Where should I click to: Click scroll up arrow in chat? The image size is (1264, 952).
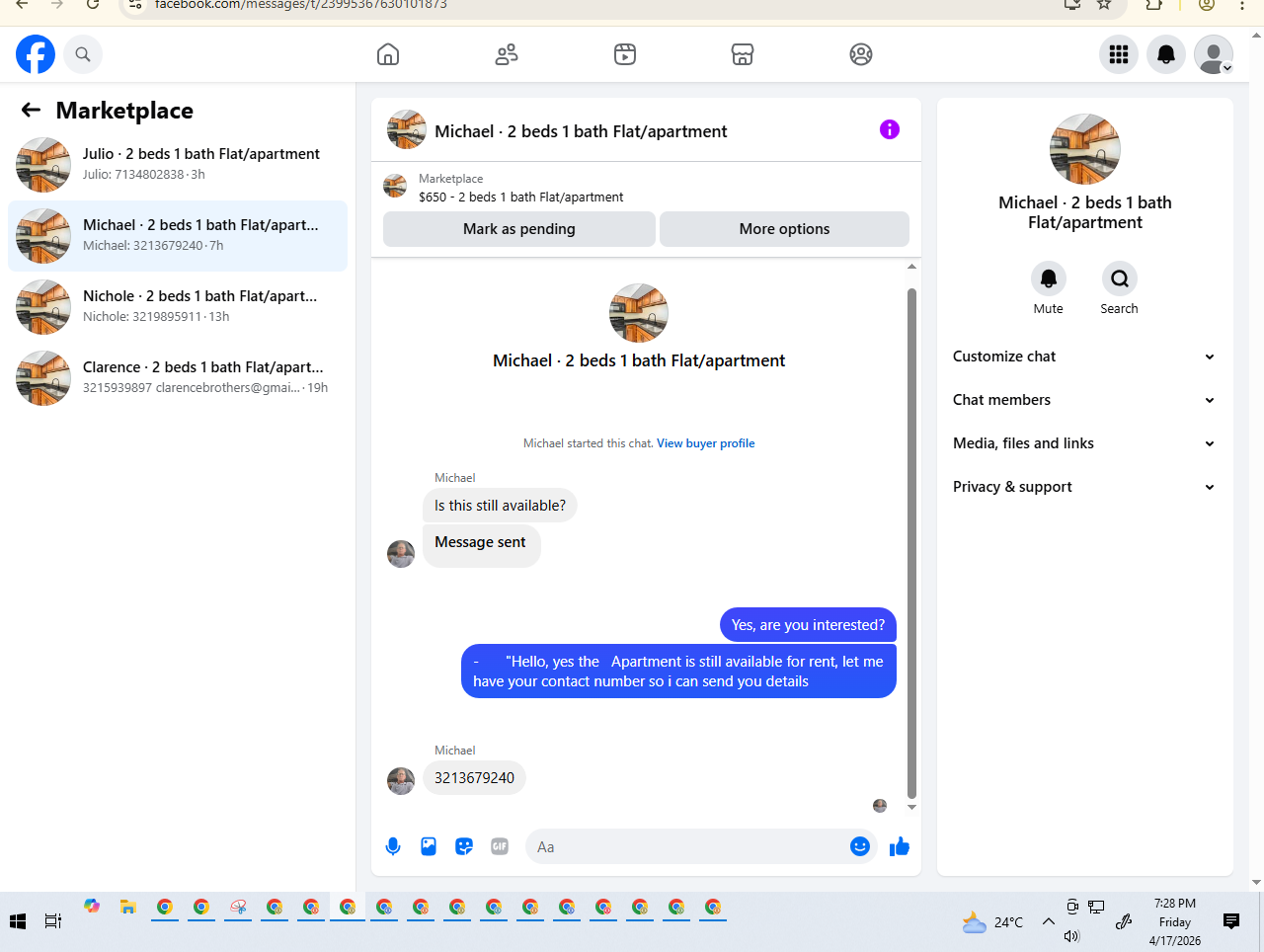(911, 267)
